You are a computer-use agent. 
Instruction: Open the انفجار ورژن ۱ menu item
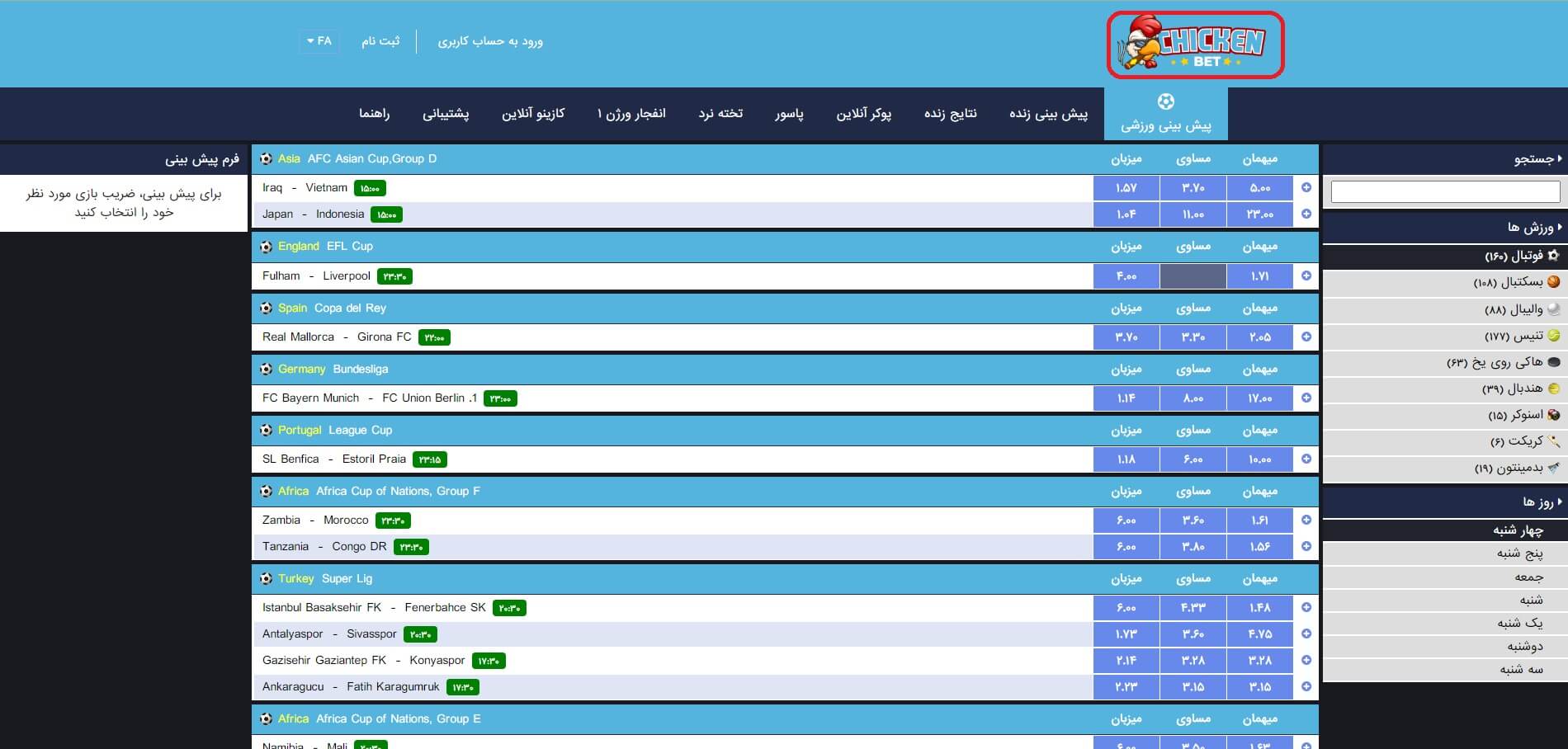point(631,114)
